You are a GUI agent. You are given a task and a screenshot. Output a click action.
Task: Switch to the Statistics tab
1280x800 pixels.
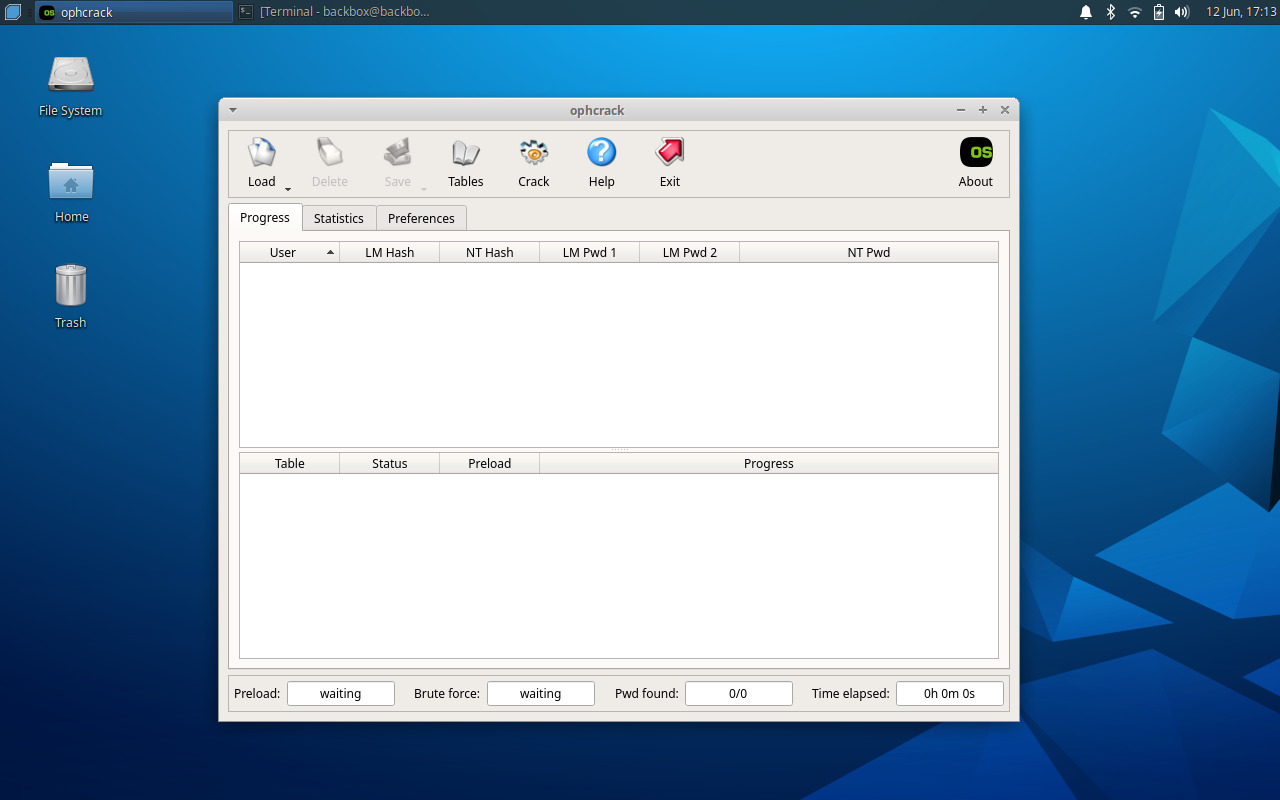tap(339, 218)
